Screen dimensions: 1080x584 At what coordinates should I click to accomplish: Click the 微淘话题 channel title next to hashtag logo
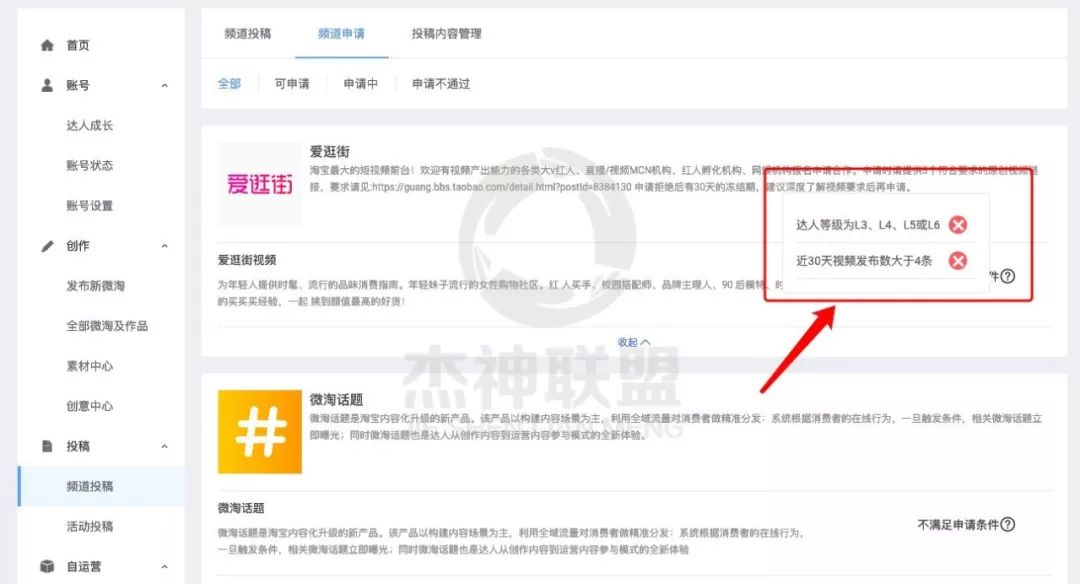(336, 399)
